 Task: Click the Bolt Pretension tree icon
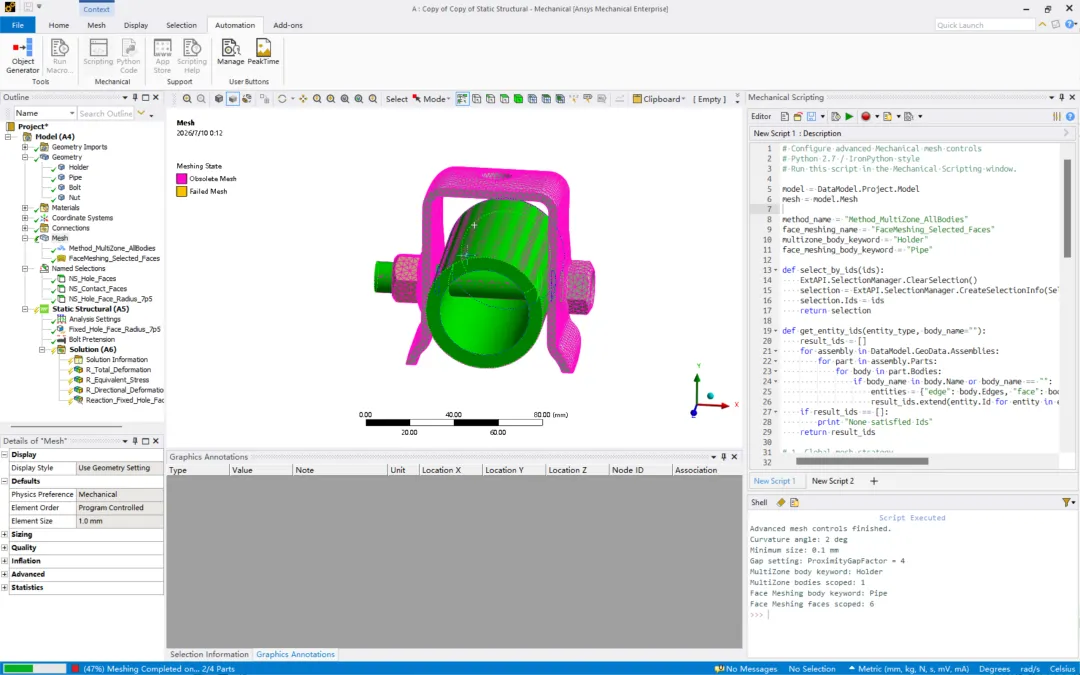(61, 340)
